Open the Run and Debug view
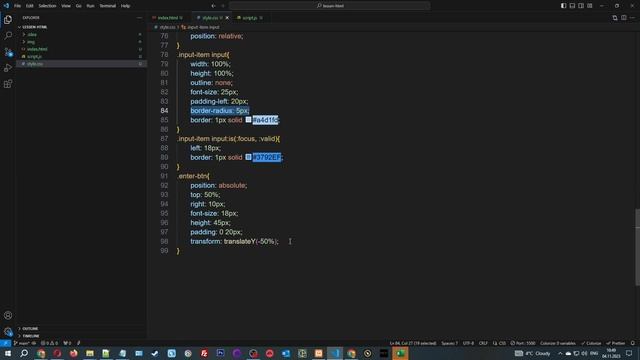 (8, 68)
